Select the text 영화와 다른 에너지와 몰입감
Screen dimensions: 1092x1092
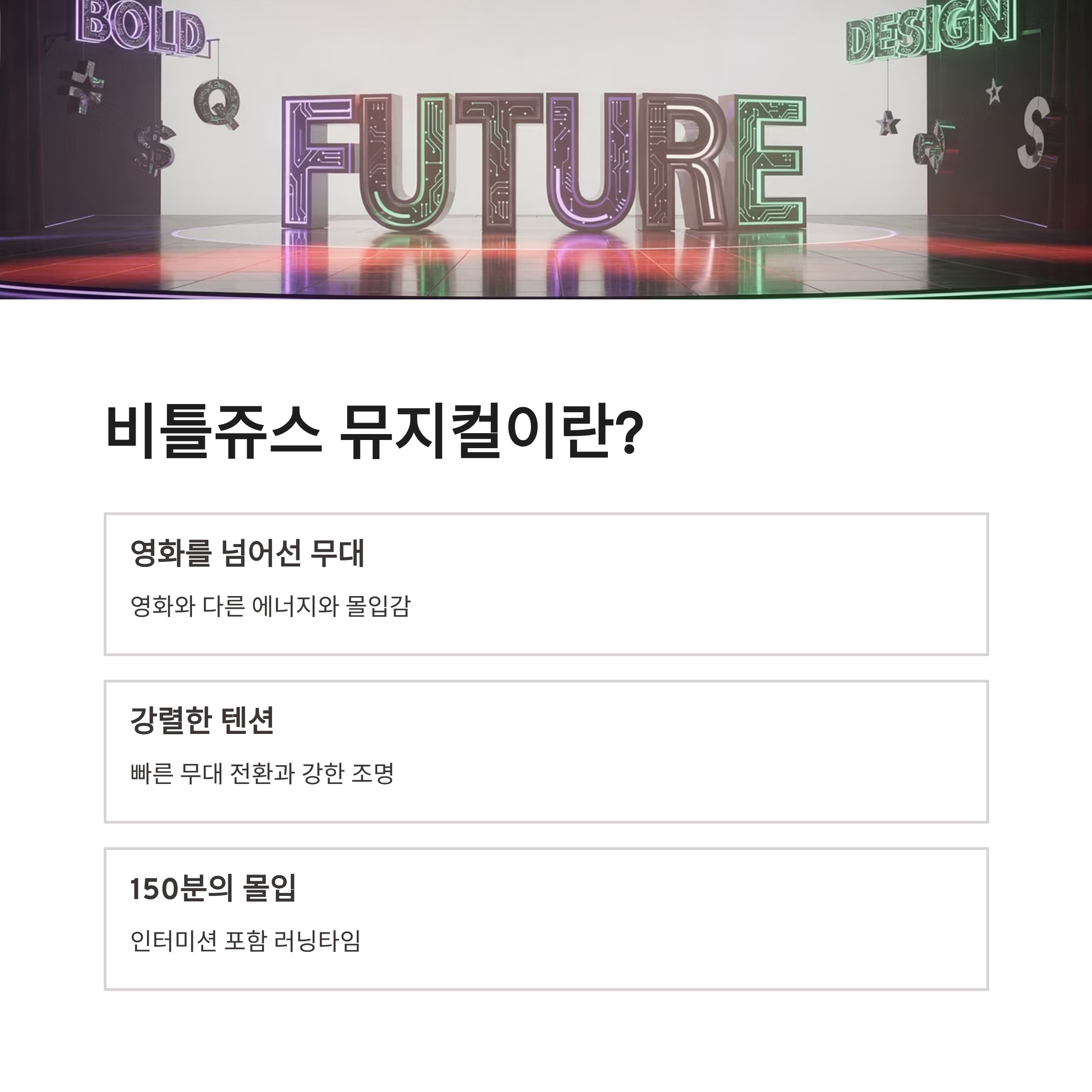pos(270,606)
